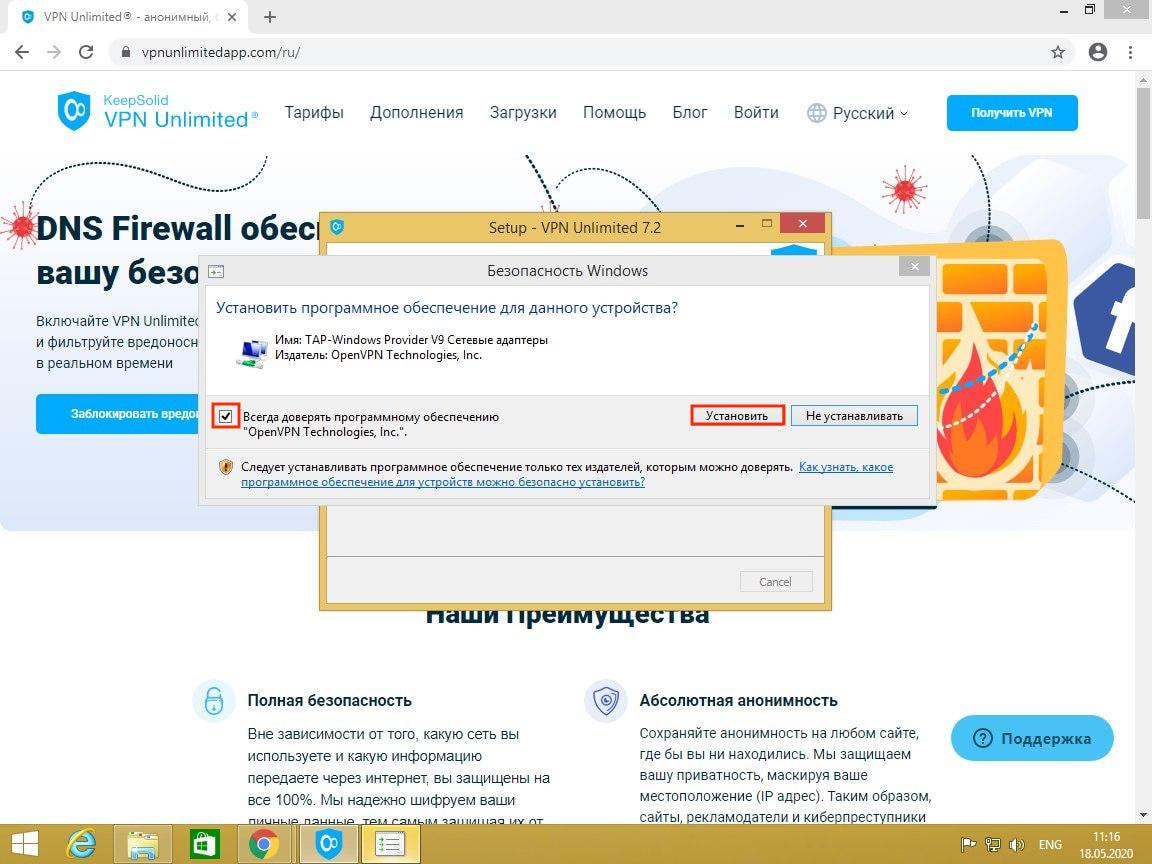Go to the Загрузки page
Image resolution: width=1152 pixels, height=864 pixels.
coord(523,113)
